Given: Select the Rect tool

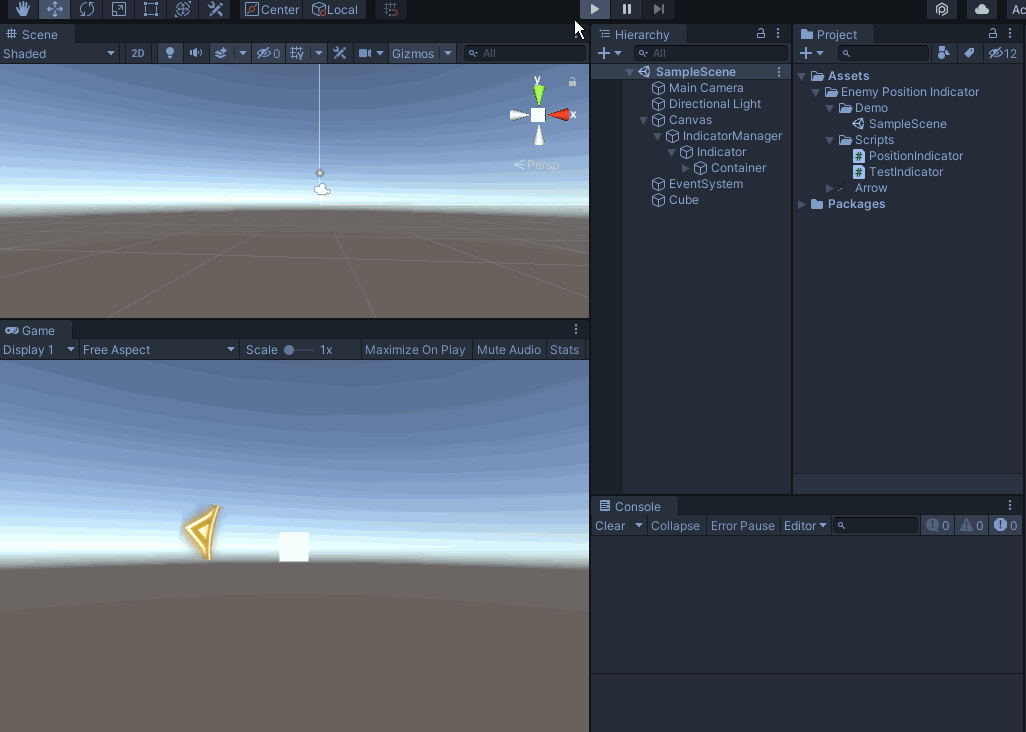Looking at the screenshot, I should [150, 9].
